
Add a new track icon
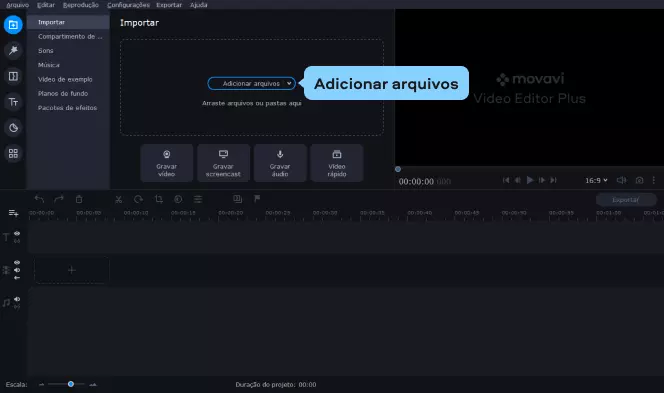14,213
